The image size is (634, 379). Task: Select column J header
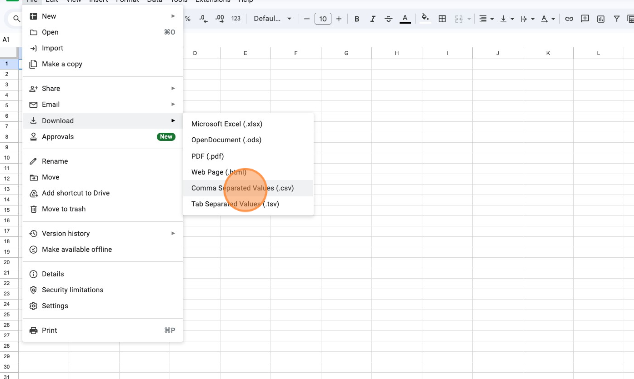tap(497, 53)
